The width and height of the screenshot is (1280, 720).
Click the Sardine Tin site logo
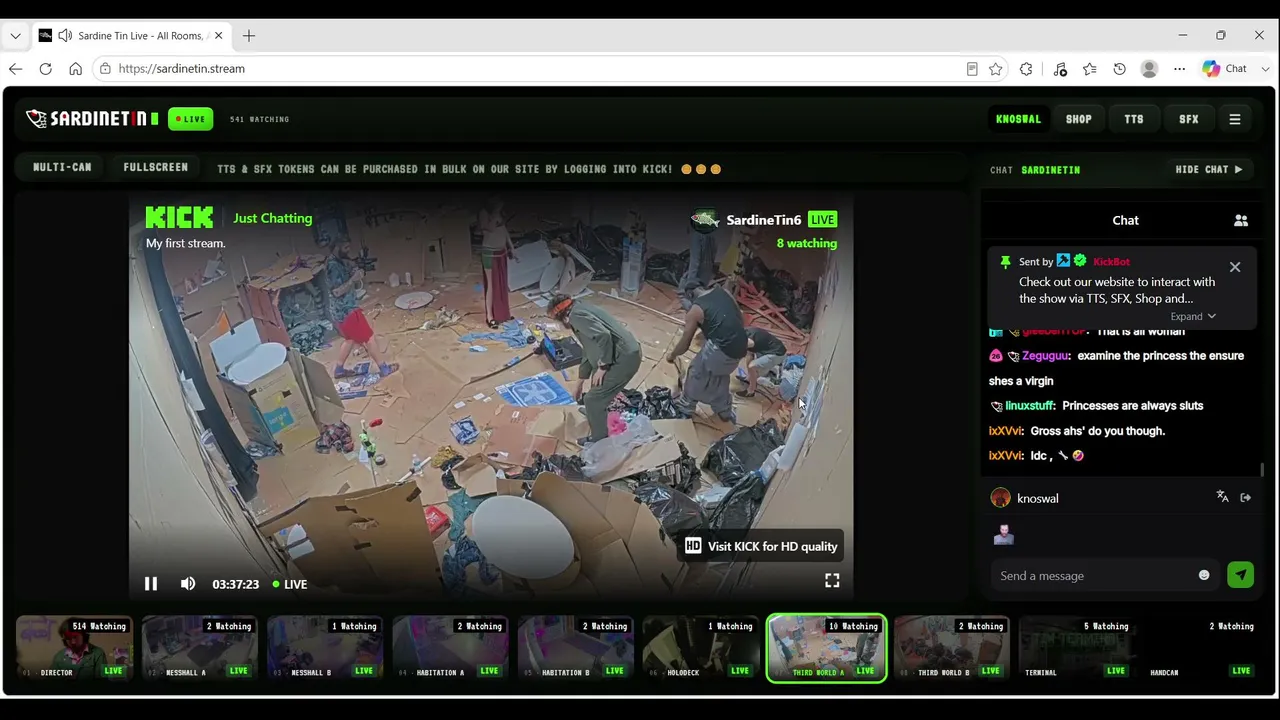pos(91,119)
